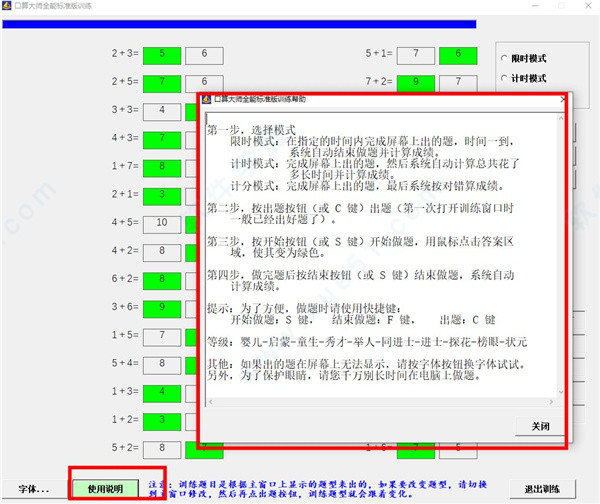600x504 pixels.
Task: Click horizontal scrollbar right arrow in help
Action: click(551, 402)
